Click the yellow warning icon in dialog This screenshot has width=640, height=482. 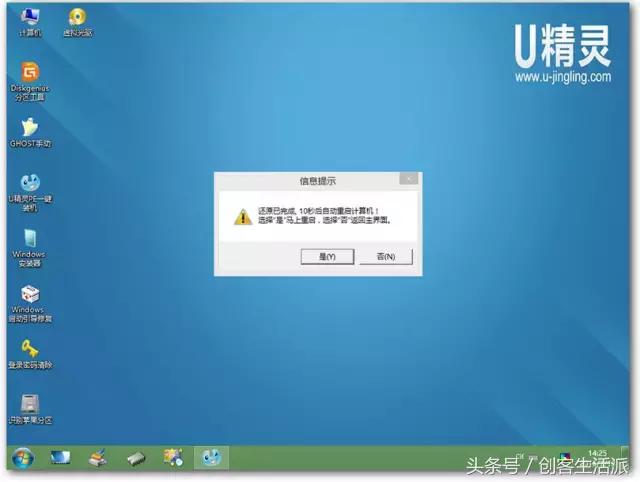click(x=243, y=217)
